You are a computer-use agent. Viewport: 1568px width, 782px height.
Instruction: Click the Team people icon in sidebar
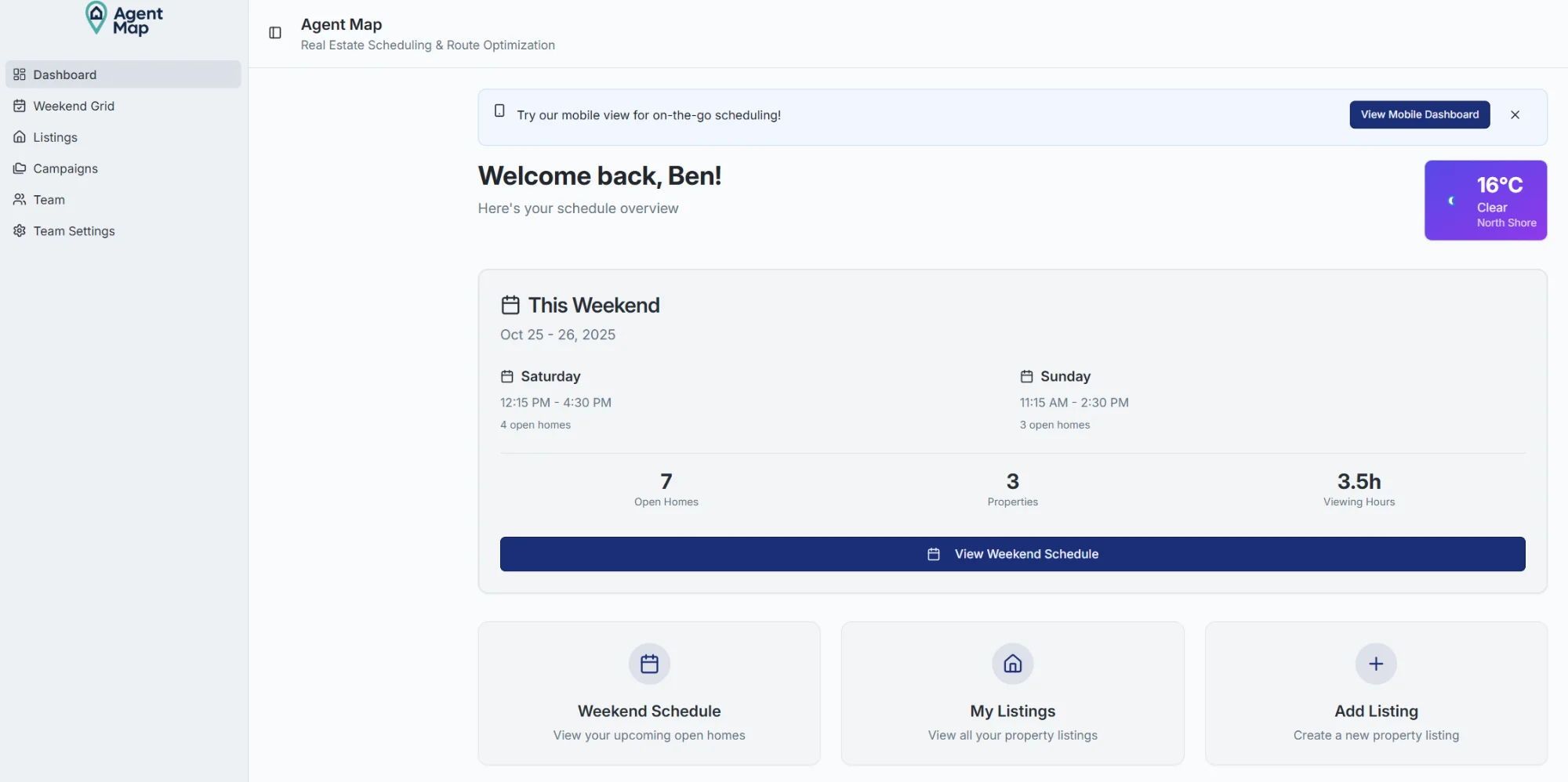(x=20, y=200)
